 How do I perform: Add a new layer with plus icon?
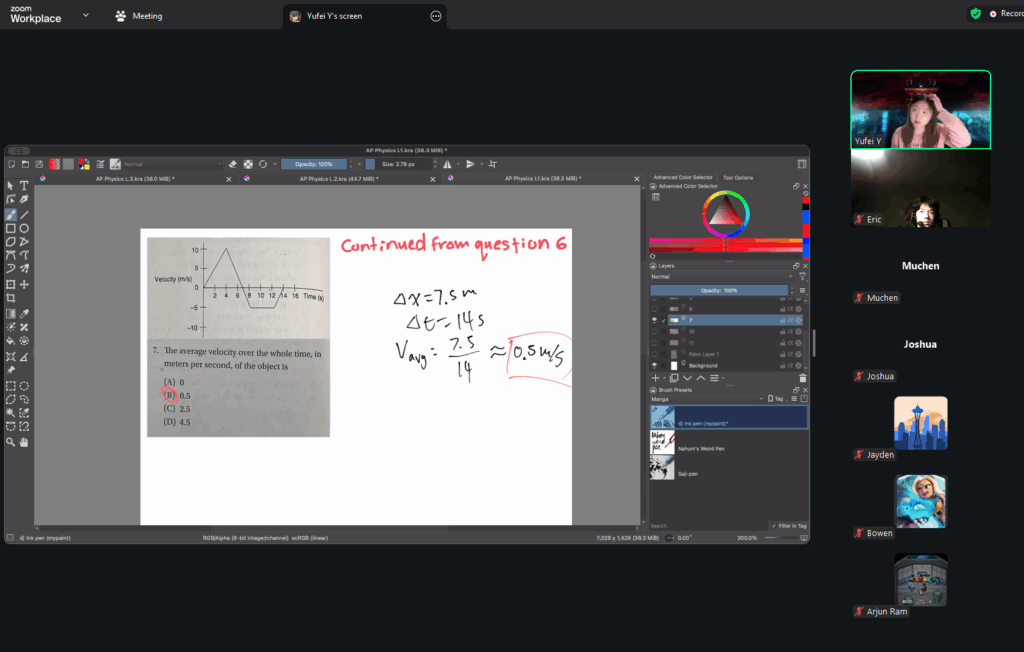(x=655, y=378)
